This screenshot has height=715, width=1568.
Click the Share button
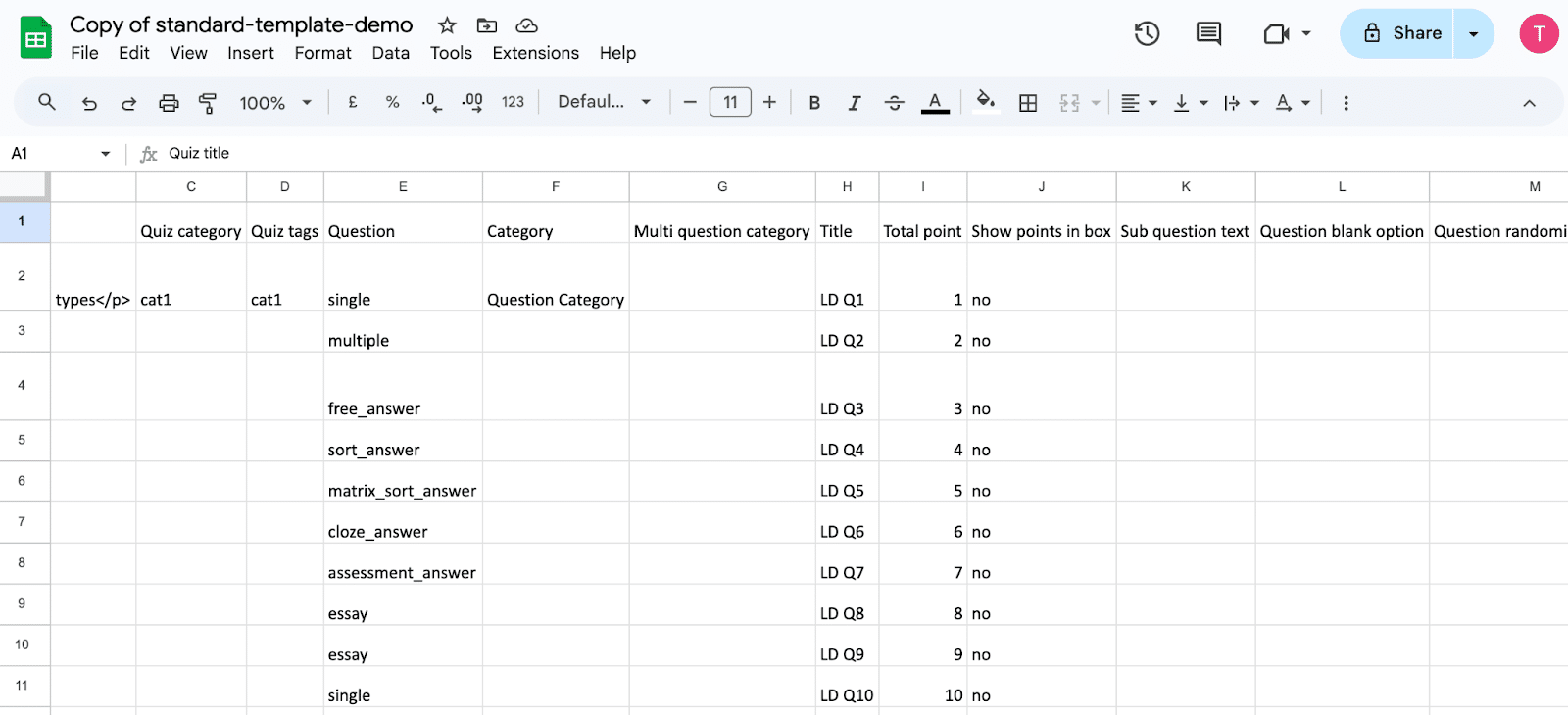pyautogui.click(x=1396, y=33)
